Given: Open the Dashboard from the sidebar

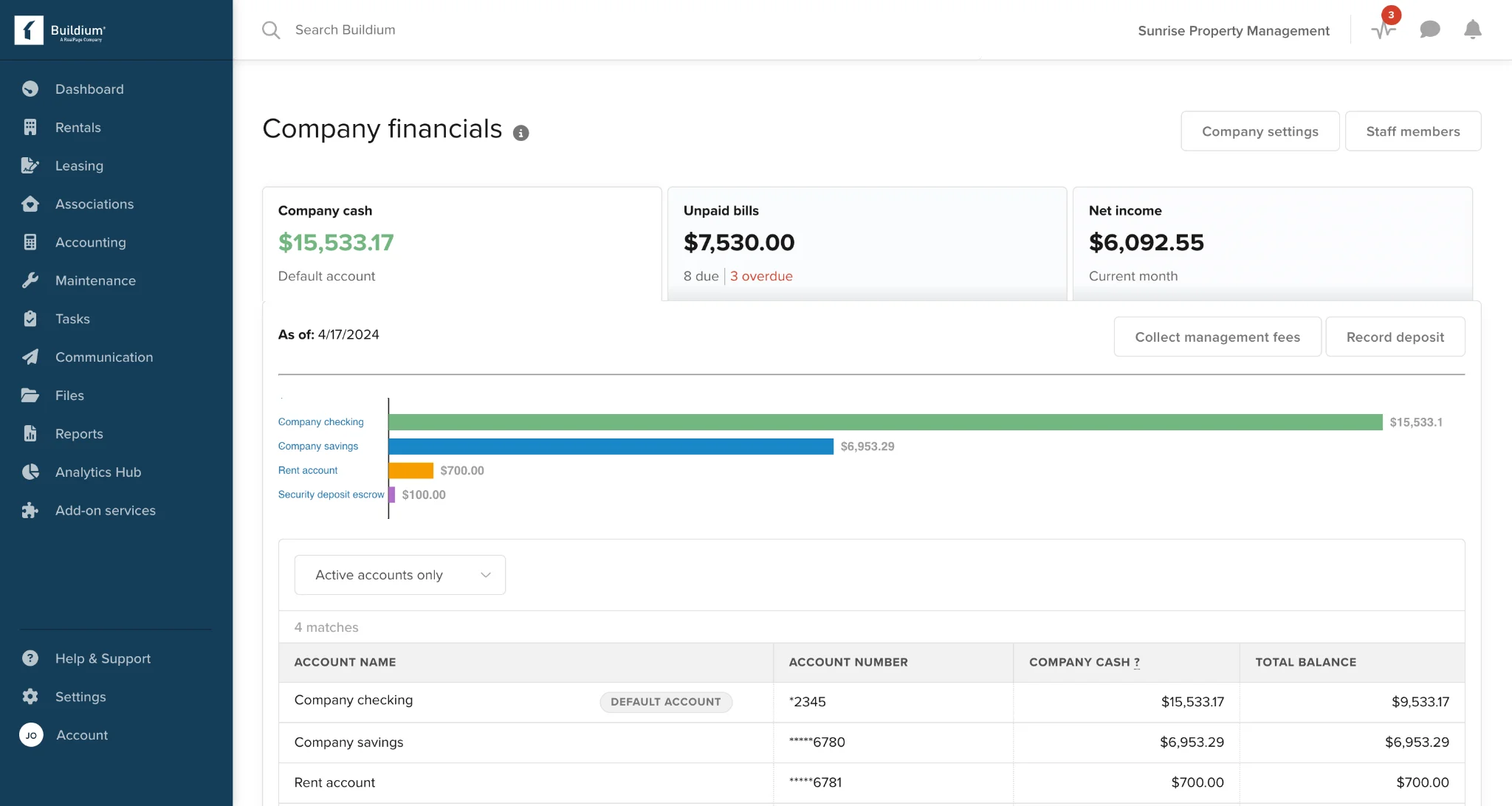Looking at the screenshot, I should click(89, 89).
